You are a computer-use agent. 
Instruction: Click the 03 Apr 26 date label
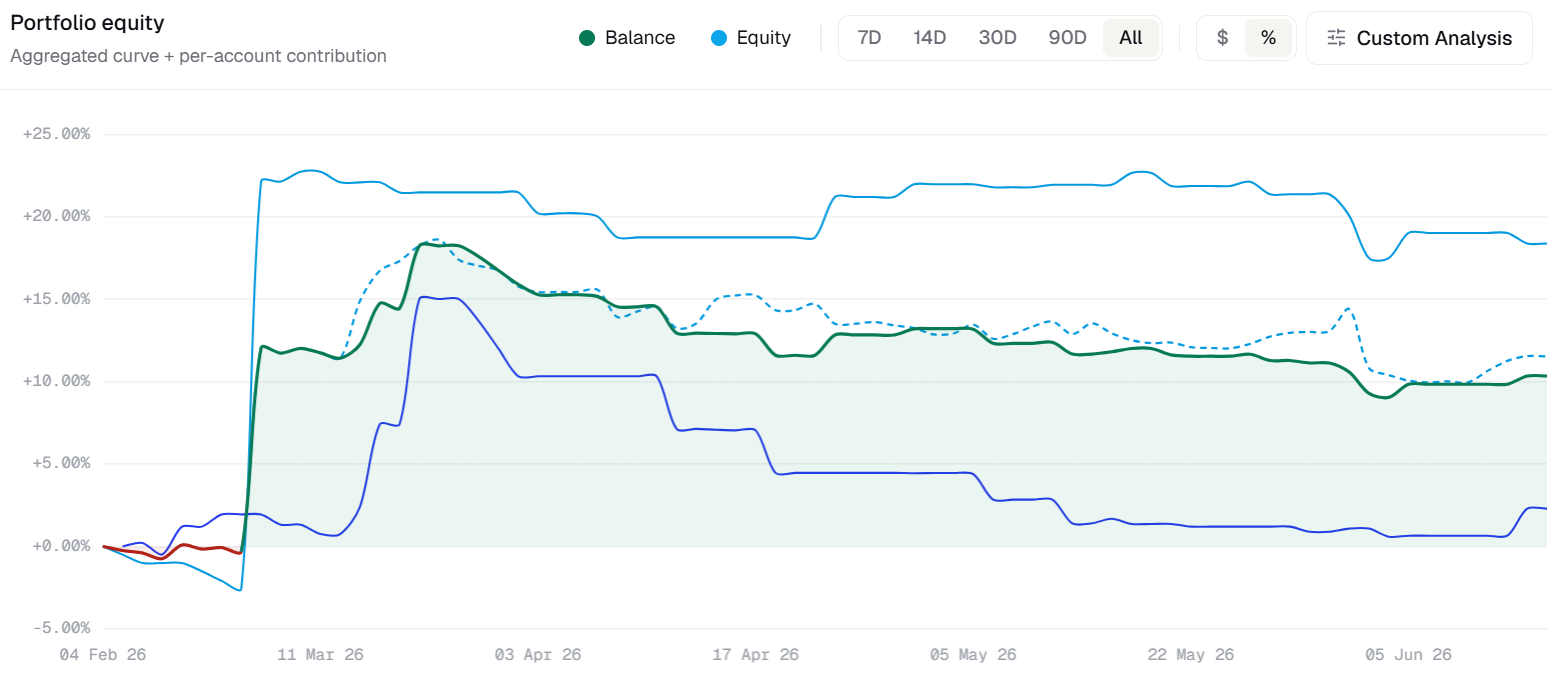tap(538, 655)
